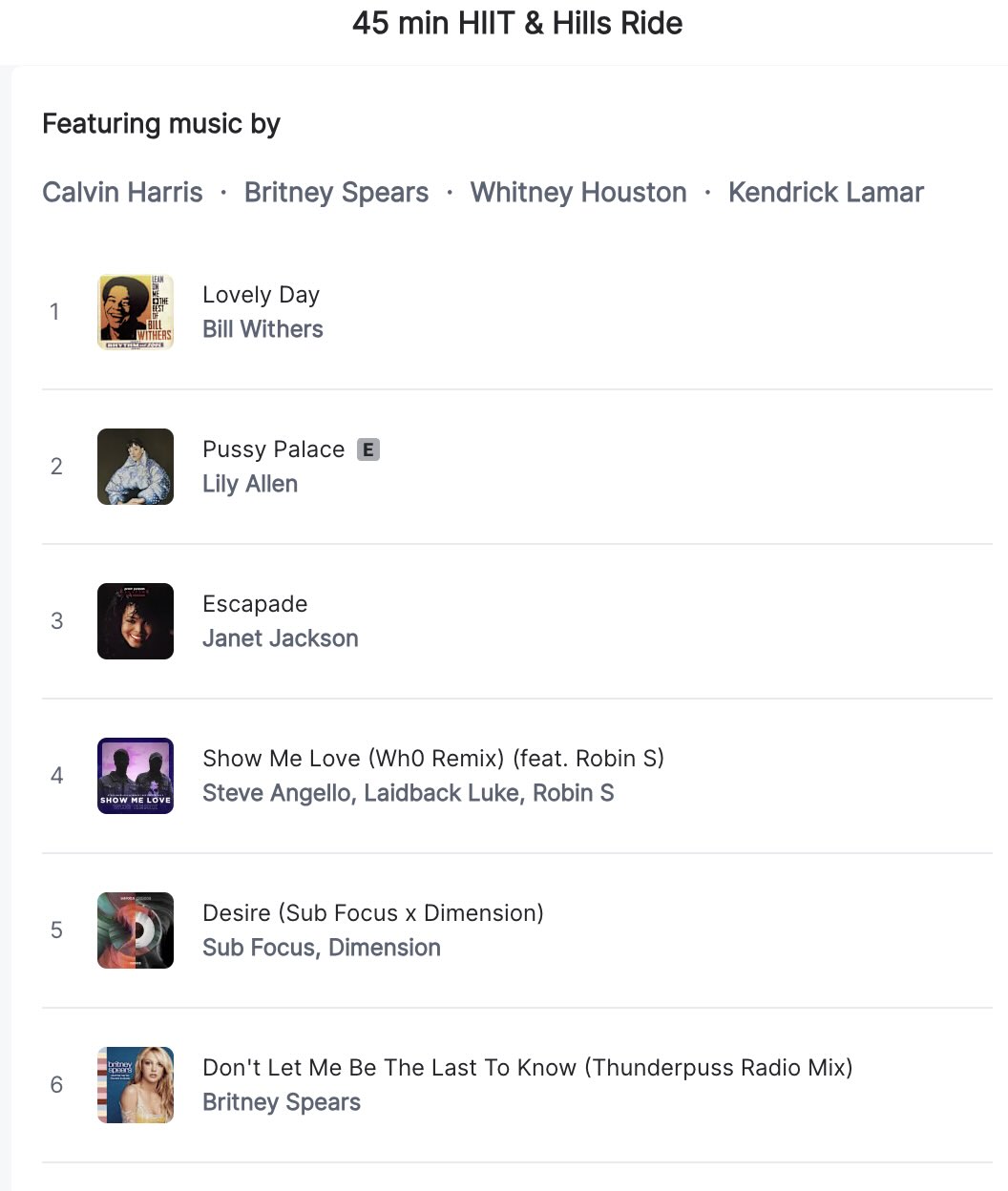Select the song Lovely Day
This screenshot has width=1008, height=1191.
pos(260,294)
